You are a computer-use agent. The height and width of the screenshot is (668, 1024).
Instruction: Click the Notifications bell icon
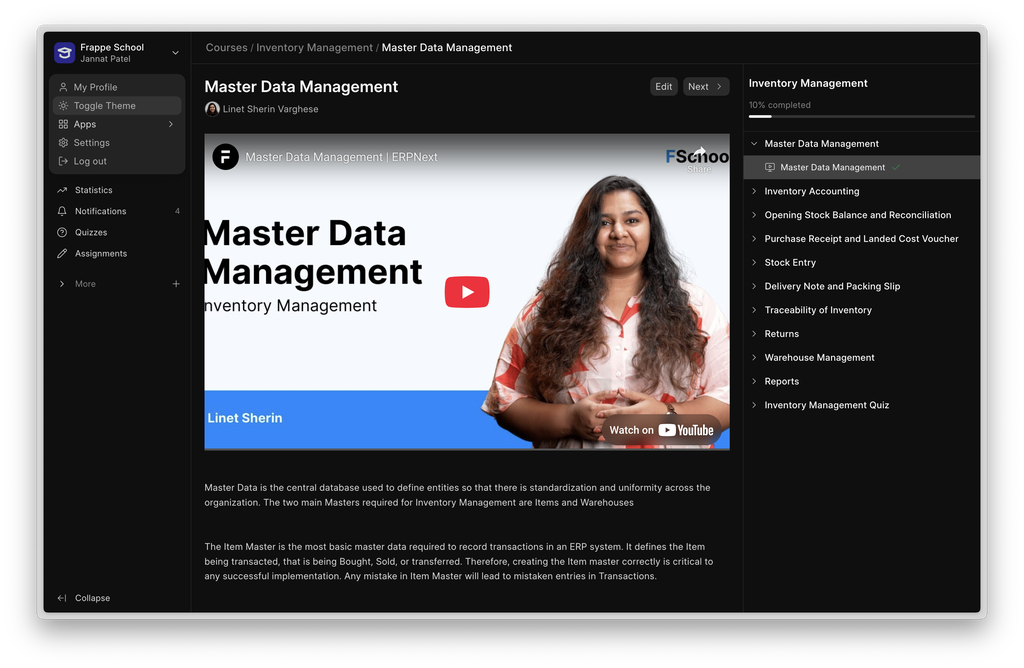[62, 211]
